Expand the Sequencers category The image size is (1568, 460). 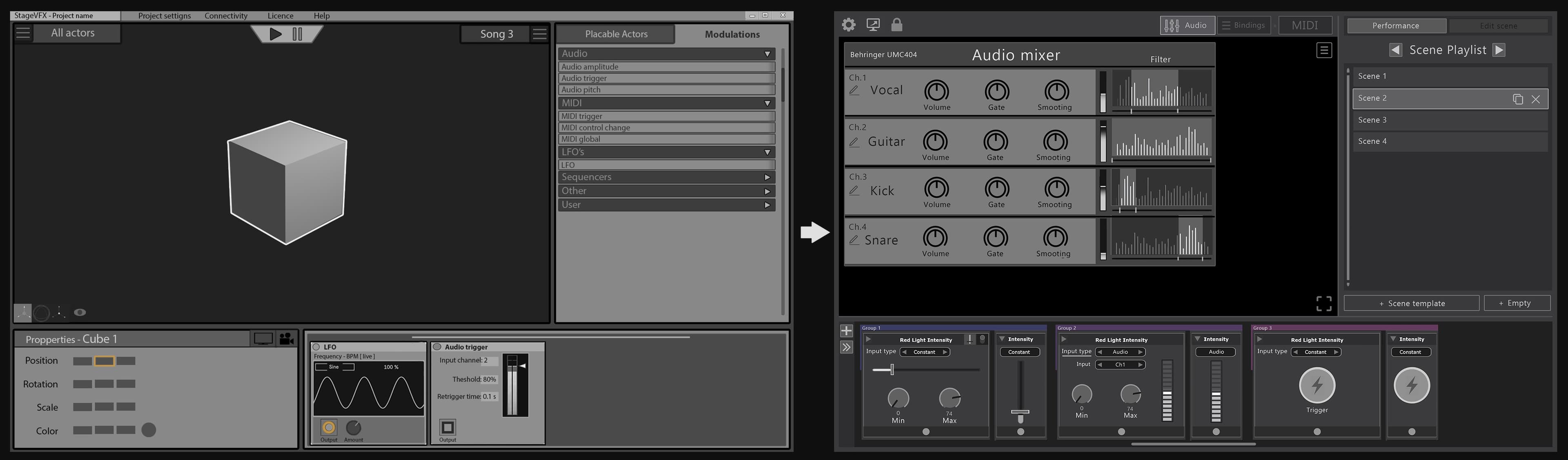[768, 177]
